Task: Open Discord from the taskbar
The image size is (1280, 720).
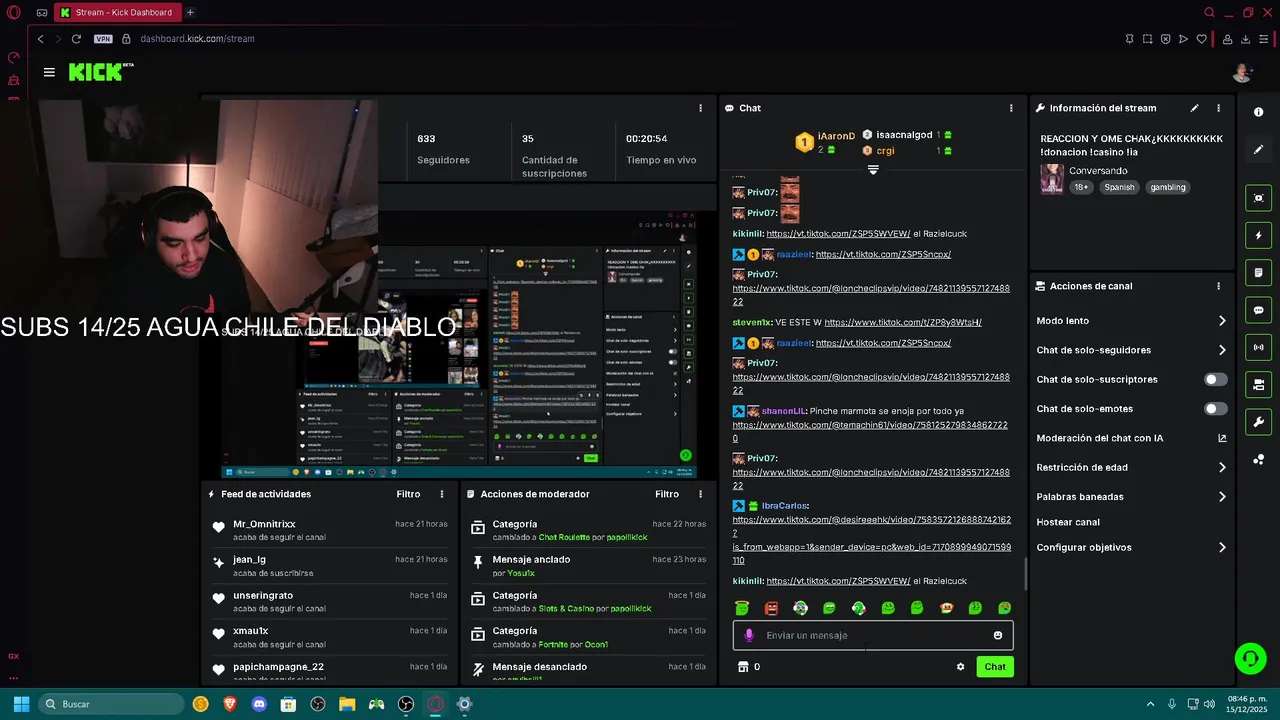Action: tap(259, 704)
